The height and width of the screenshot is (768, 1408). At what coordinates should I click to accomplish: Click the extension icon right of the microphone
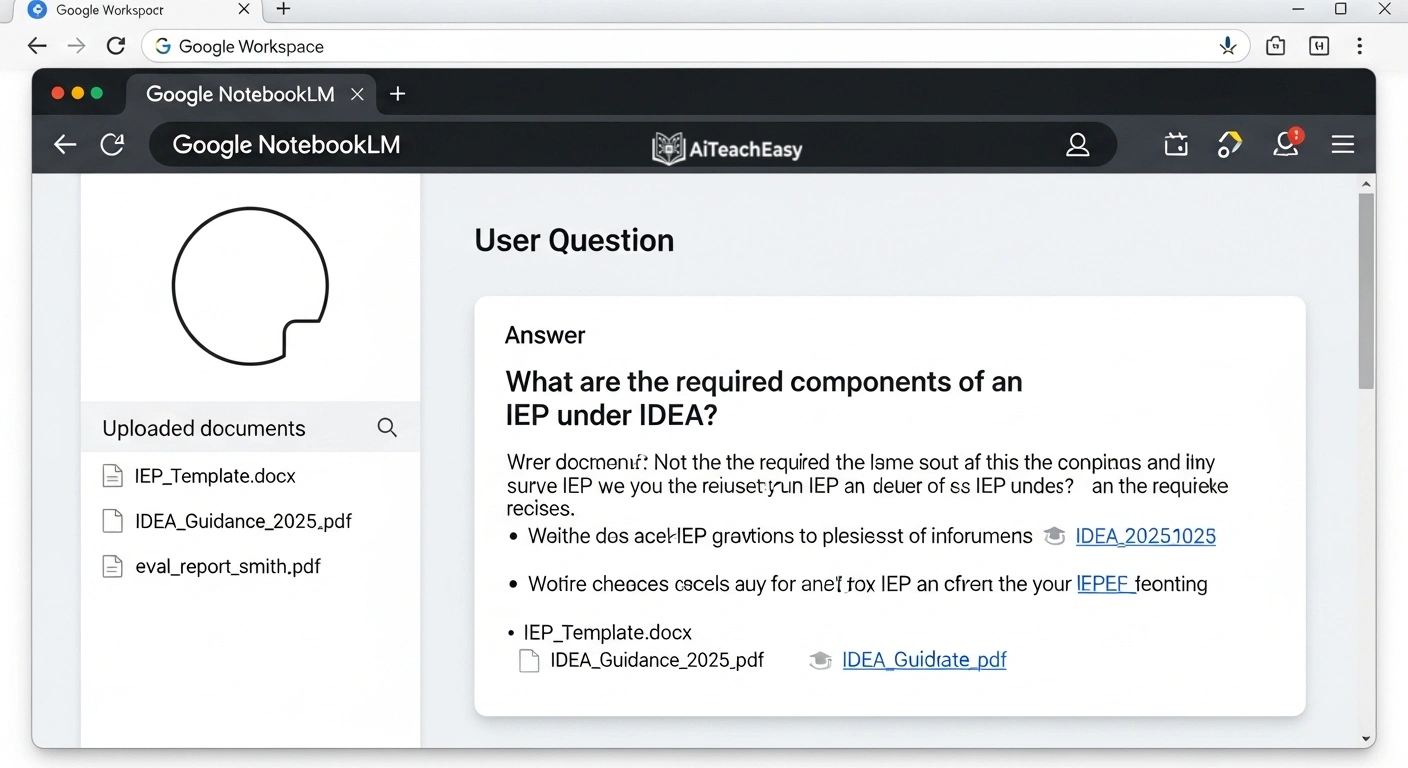1275,46
